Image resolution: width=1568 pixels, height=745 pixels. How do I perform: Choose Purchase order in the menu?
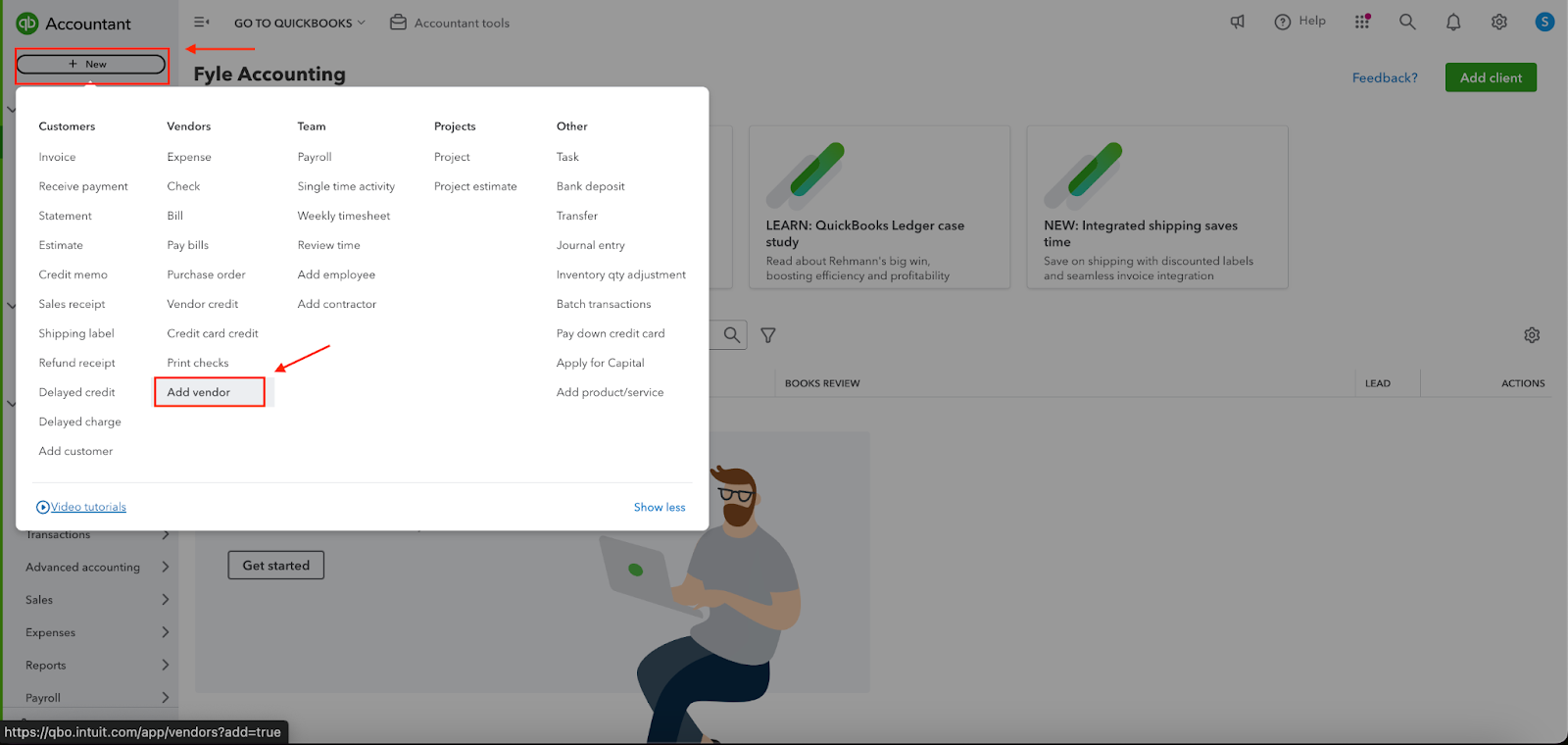click(x=206, y=274)
